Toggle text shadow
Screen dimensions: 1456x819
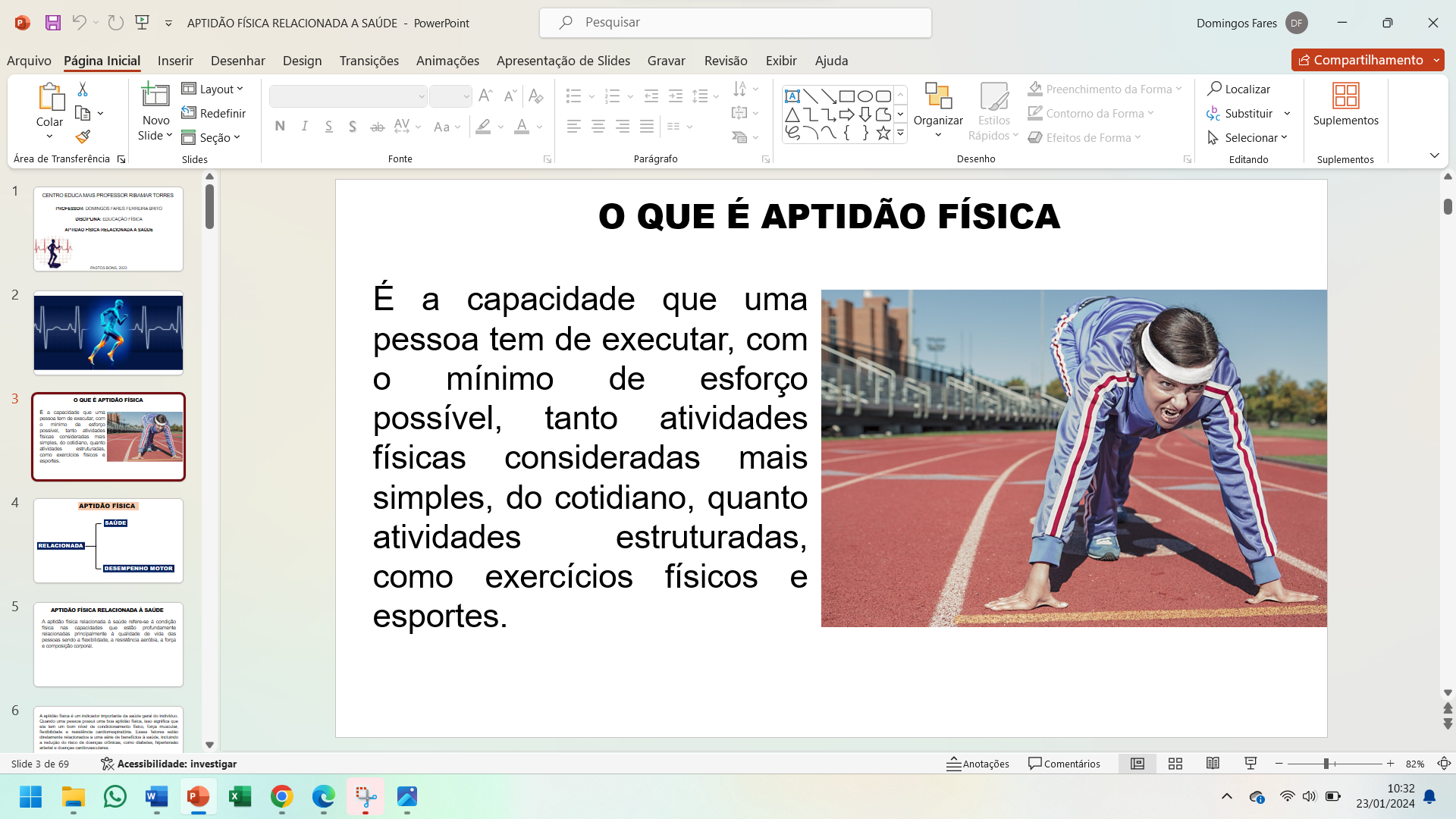(x=353, y=127)
